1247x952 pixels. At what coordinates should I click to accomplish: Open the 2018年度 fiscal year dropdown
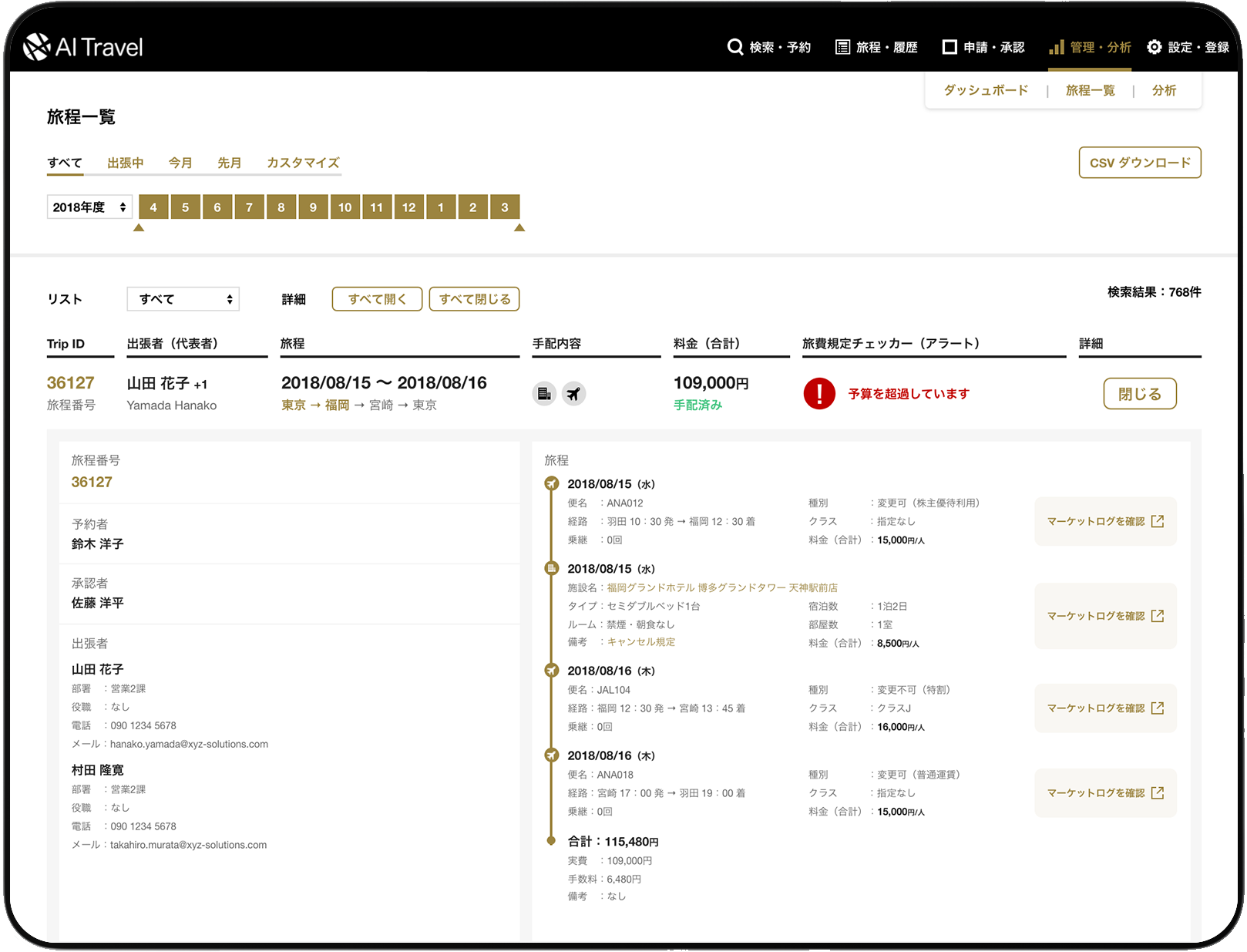coord(89,207)
